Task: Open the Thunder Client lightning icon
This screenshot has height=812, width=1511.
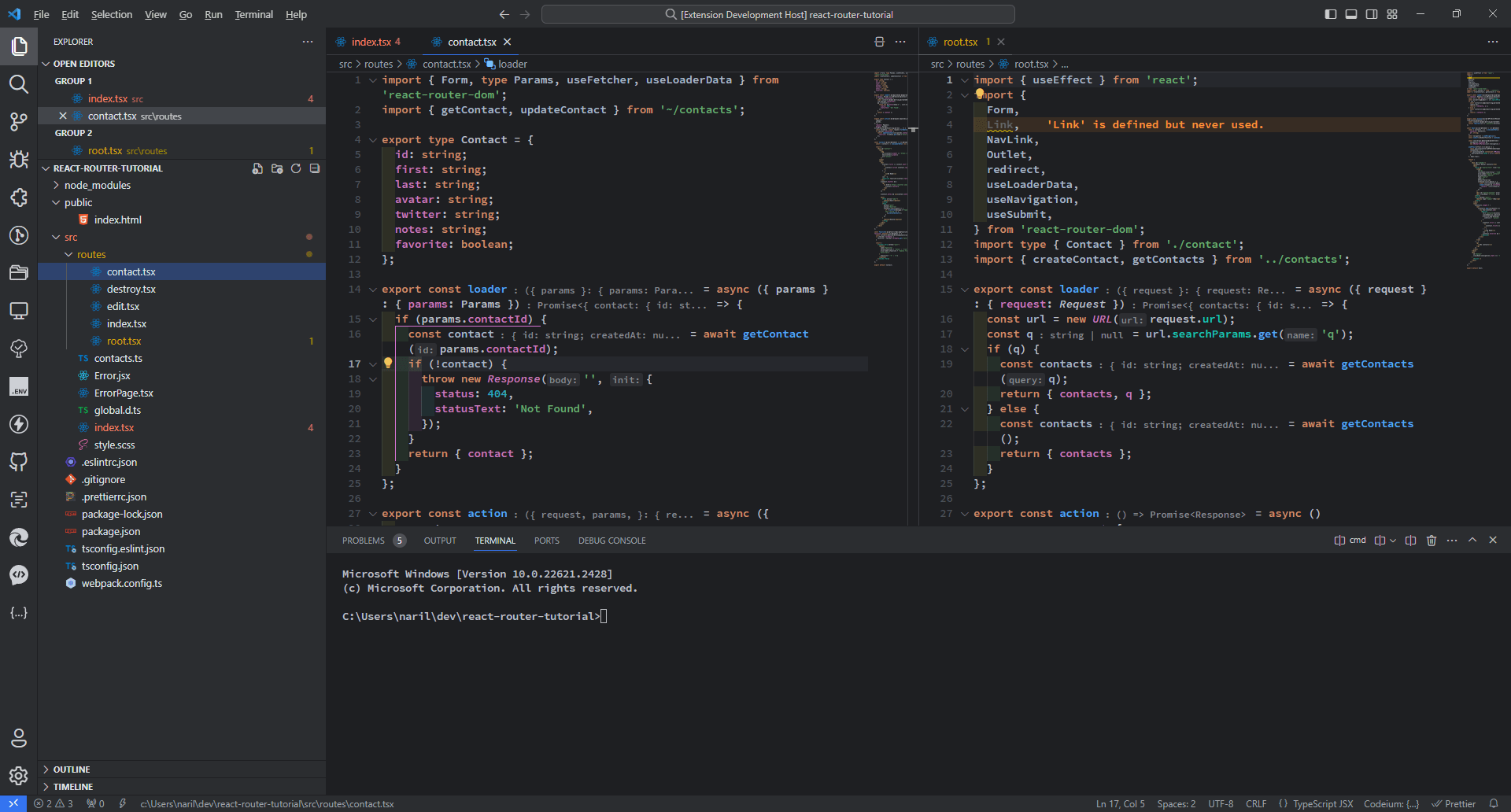Action: pos(19,424)
